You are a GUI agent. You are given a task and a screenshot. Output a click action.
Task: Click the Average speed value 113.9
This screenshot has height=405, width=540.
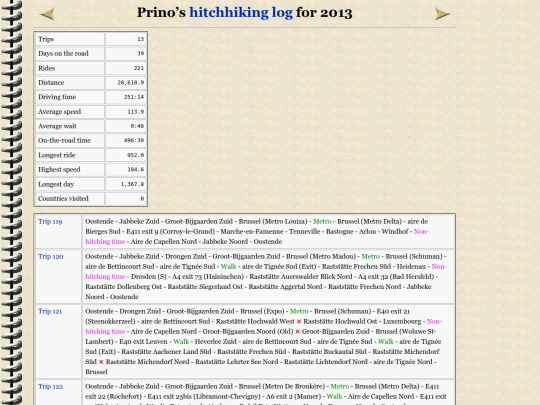click(135, 112)
